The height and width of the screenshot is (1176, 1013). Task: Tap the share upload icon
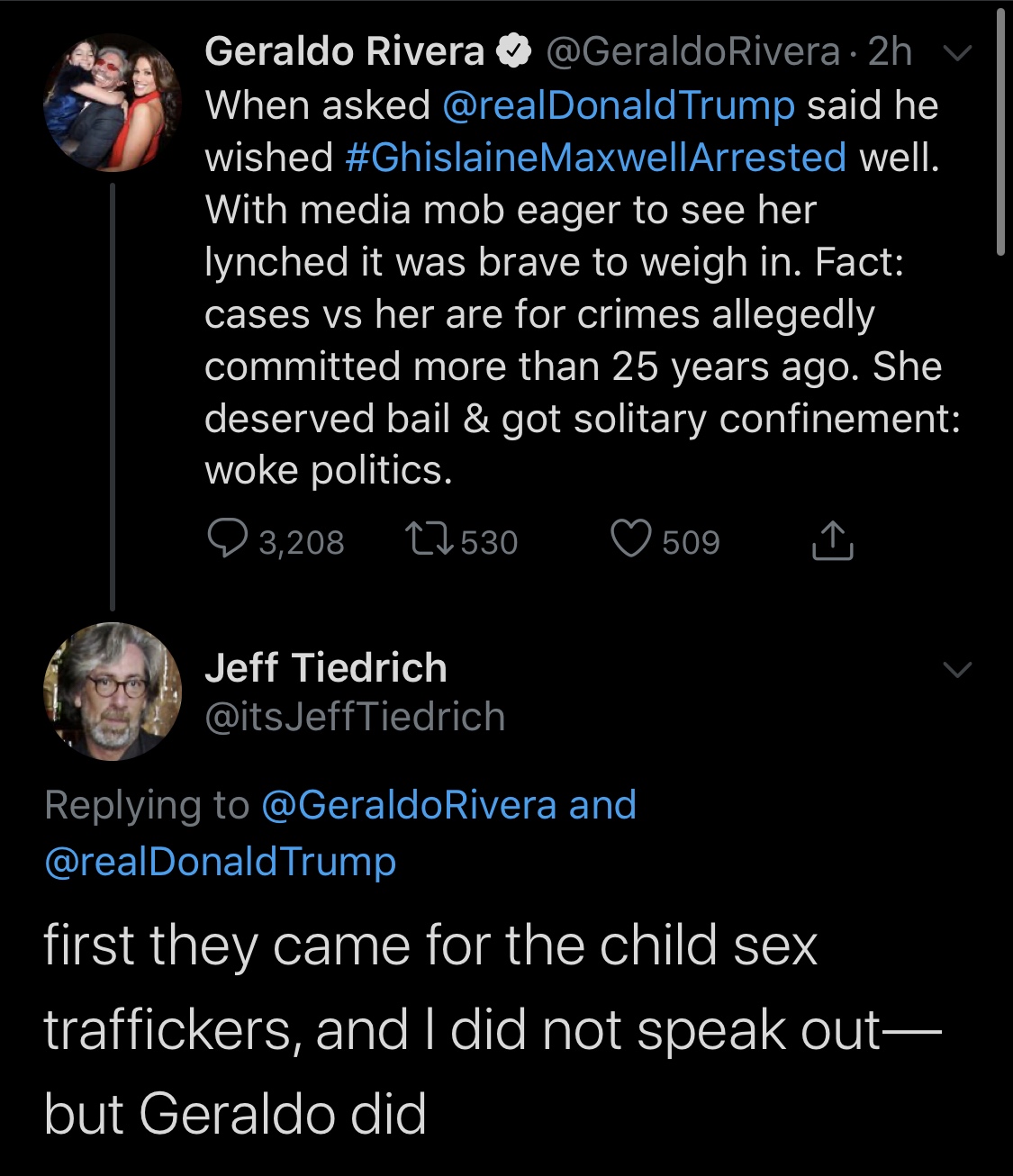coord(832,541)
